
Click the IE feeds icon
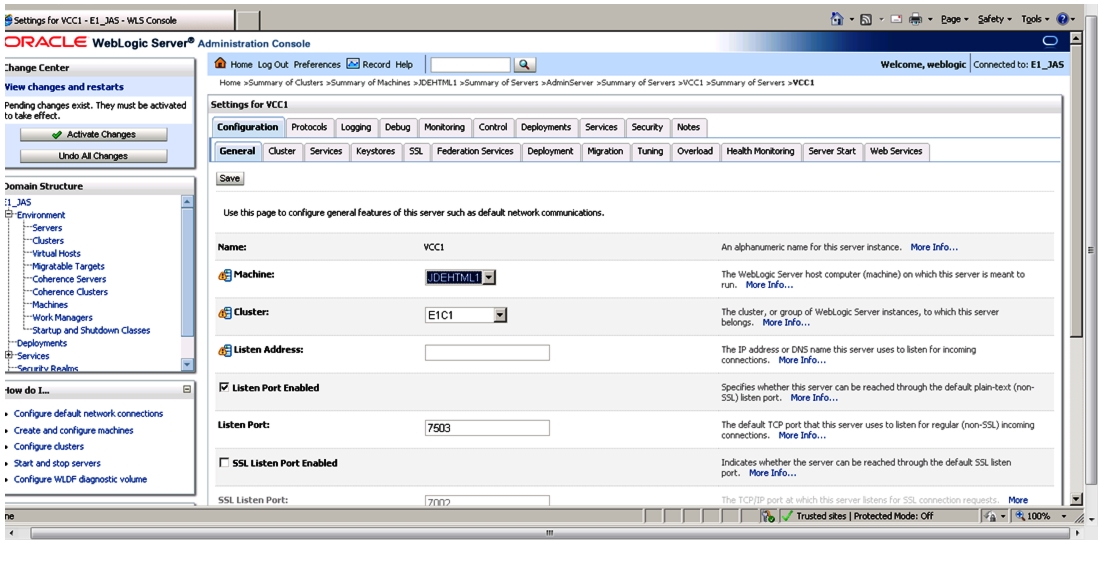pos(866,20)
